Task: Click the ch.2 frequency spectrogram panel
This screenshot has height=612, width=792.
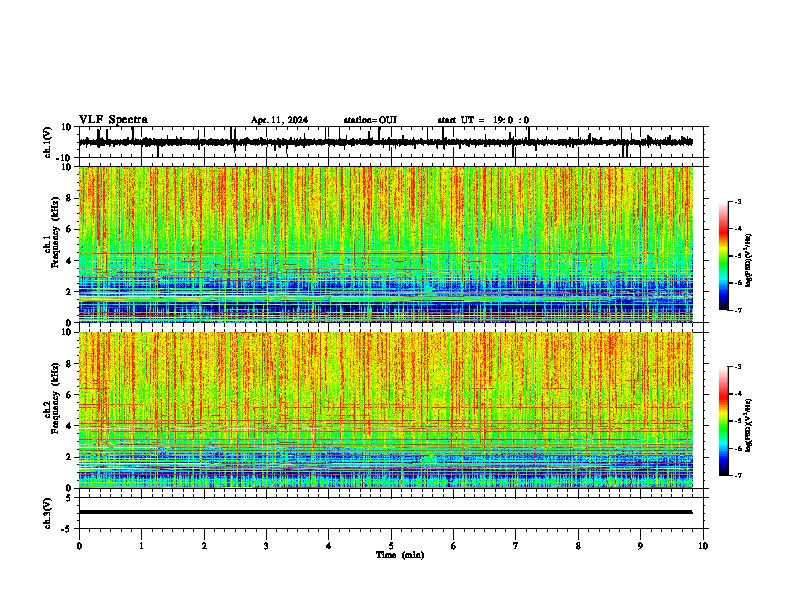Action: (x=385, y=410)
